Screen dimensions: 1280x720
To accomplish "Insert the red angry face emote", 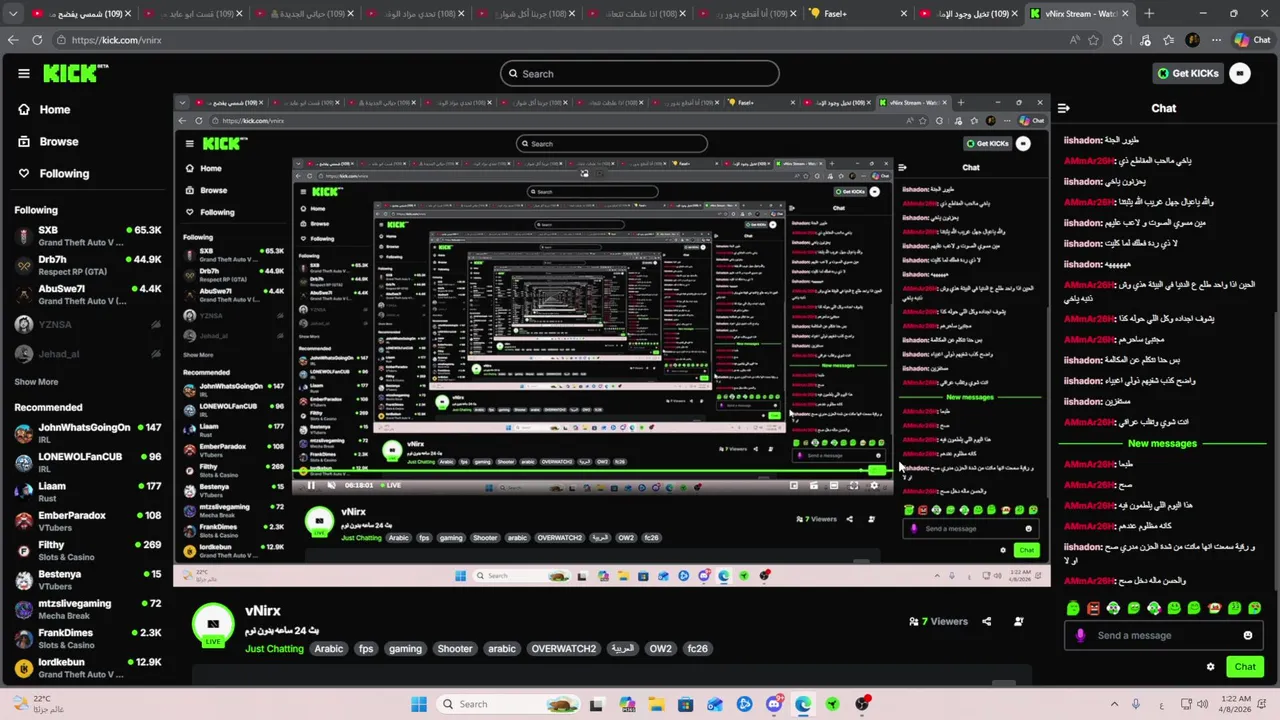I will [x=1093, y=608].
